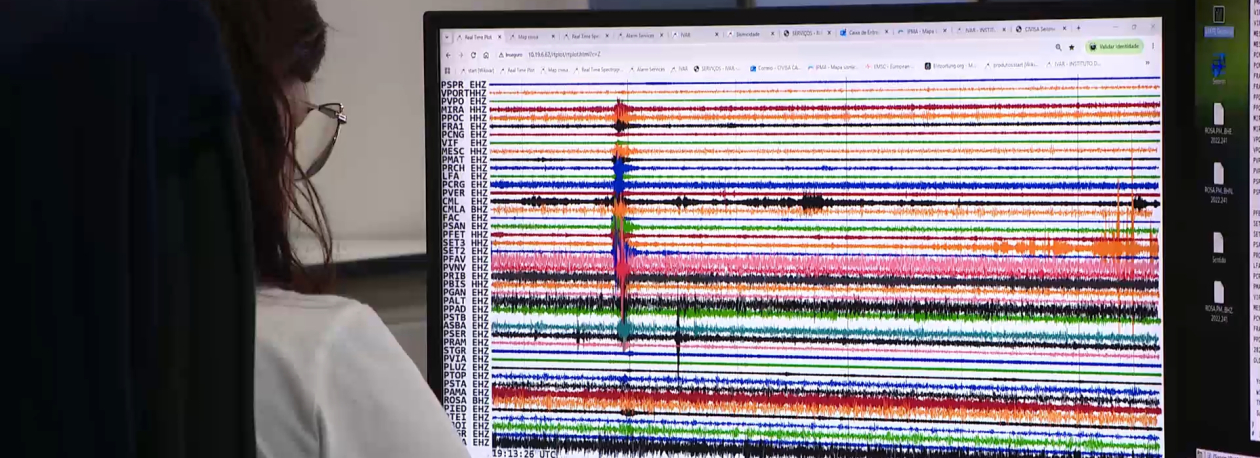
Task: Close the Real Time Plot tab
Action: click(499, 37)
